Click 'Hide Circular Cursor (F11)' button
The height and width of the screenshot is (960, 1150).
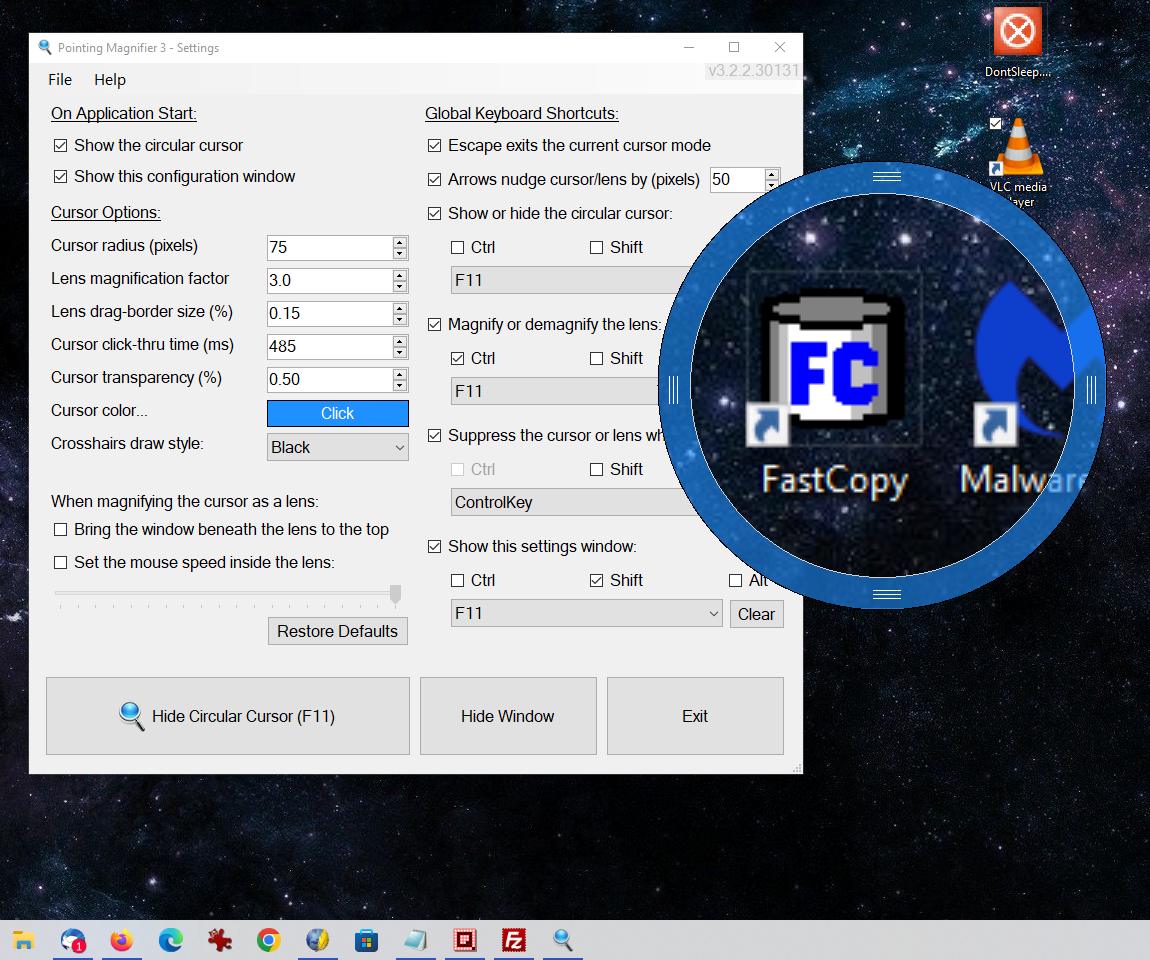coord(228,716)
